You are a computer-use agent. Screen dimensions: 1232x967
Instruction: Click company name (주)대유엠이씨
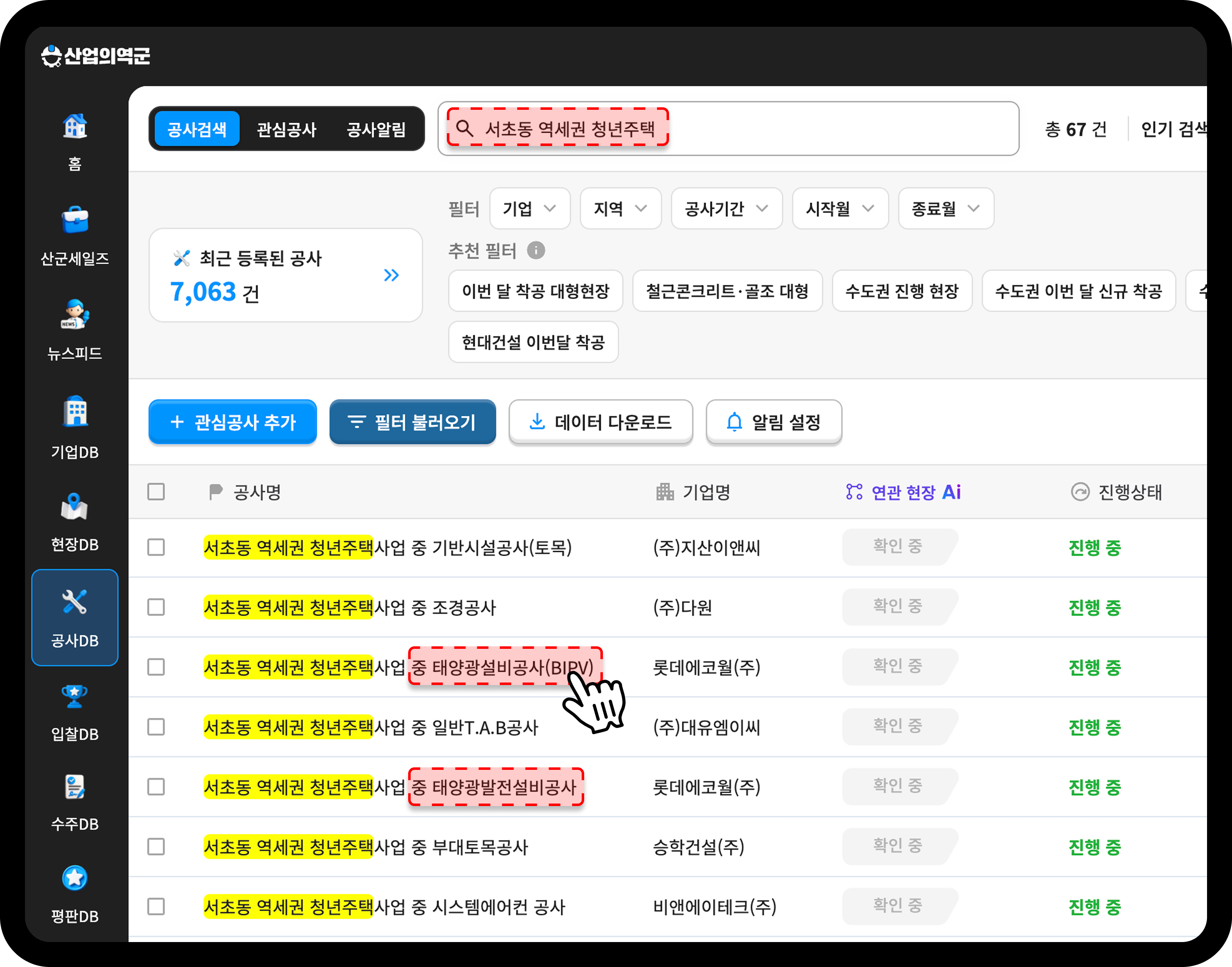click(x=706, y=727)
